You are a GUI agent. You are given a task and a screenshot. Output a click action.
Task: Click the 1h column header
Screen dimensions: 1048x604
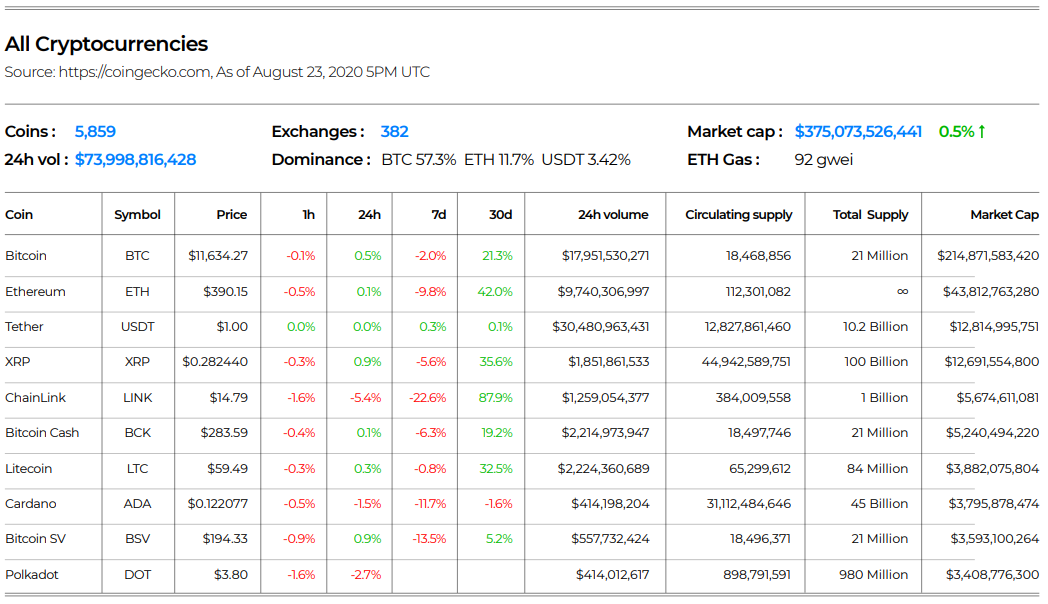[309, 214]
